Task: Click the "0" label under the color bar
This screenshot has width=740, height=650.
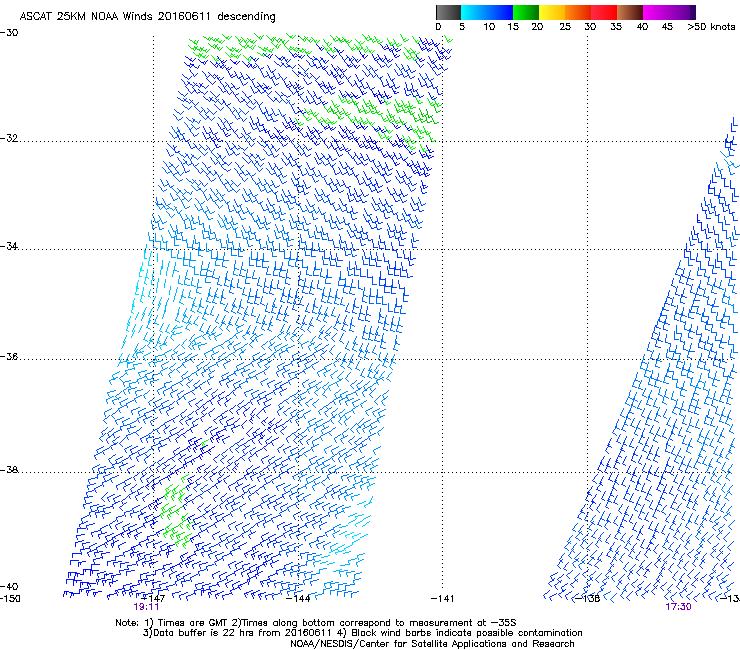Action: pyautogui.click(x=438, y=27)
